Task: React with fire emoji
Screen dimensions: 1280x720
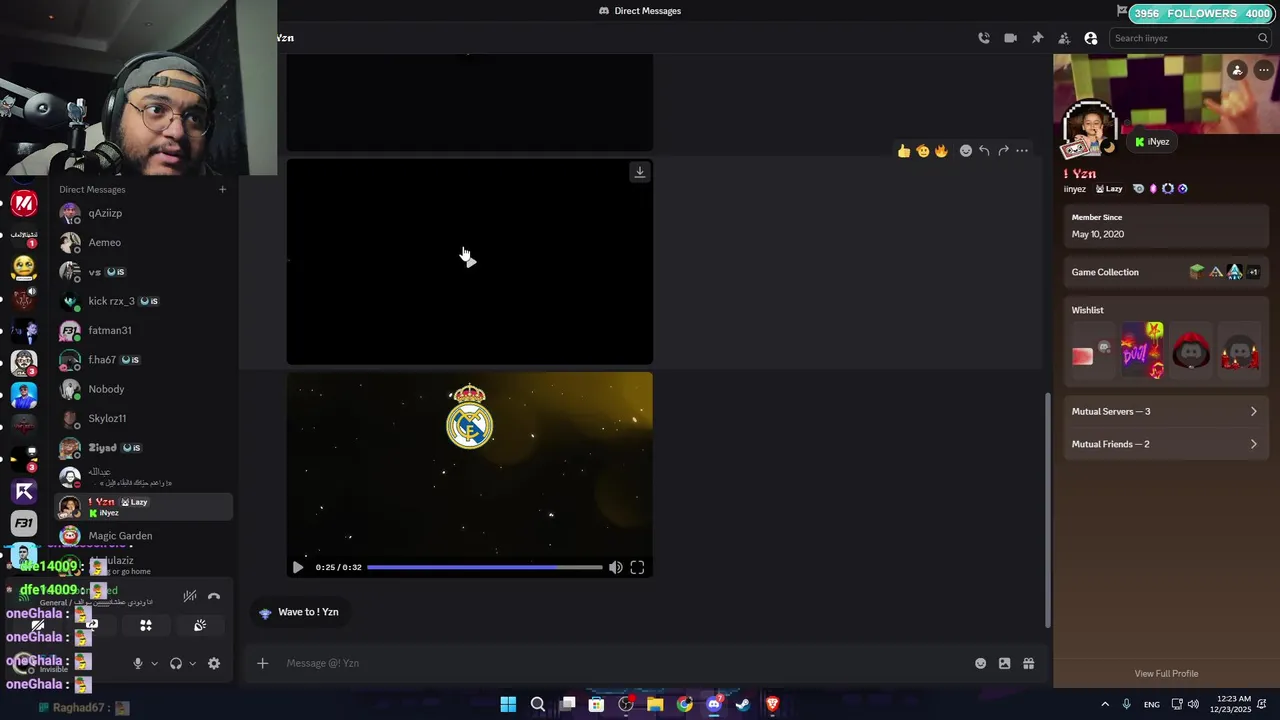Action: pyautogui.click(x=941, y=151)
